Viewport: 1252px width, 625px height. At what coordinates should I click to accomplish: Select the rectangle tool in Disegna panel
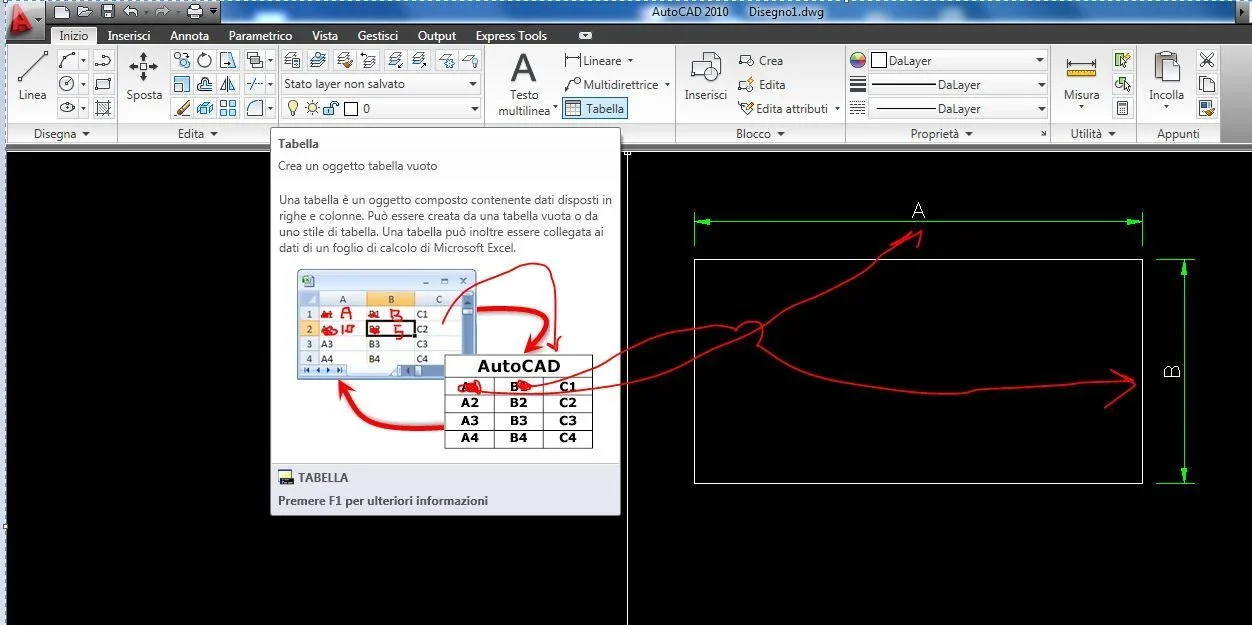point(102,84)
